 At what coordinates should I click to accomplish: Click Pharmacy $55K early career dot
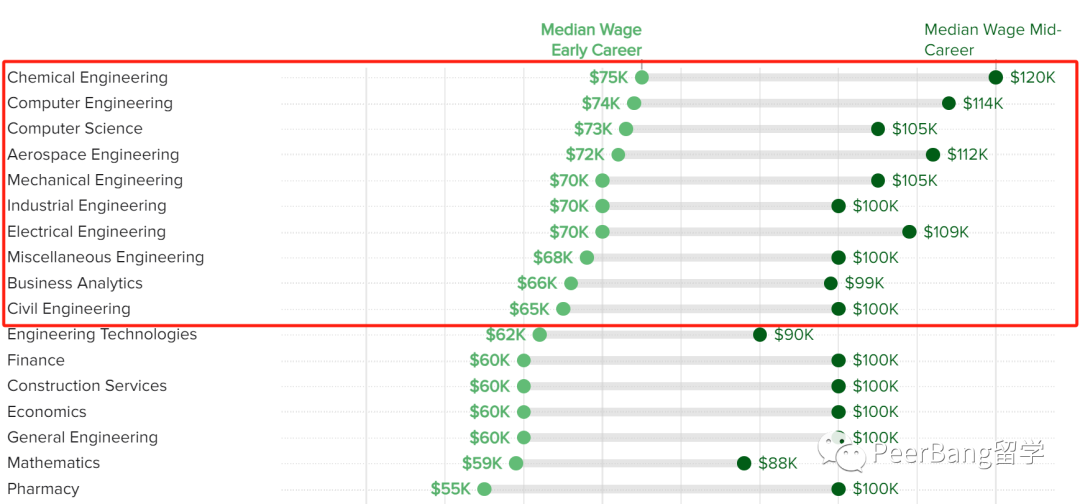484,489
